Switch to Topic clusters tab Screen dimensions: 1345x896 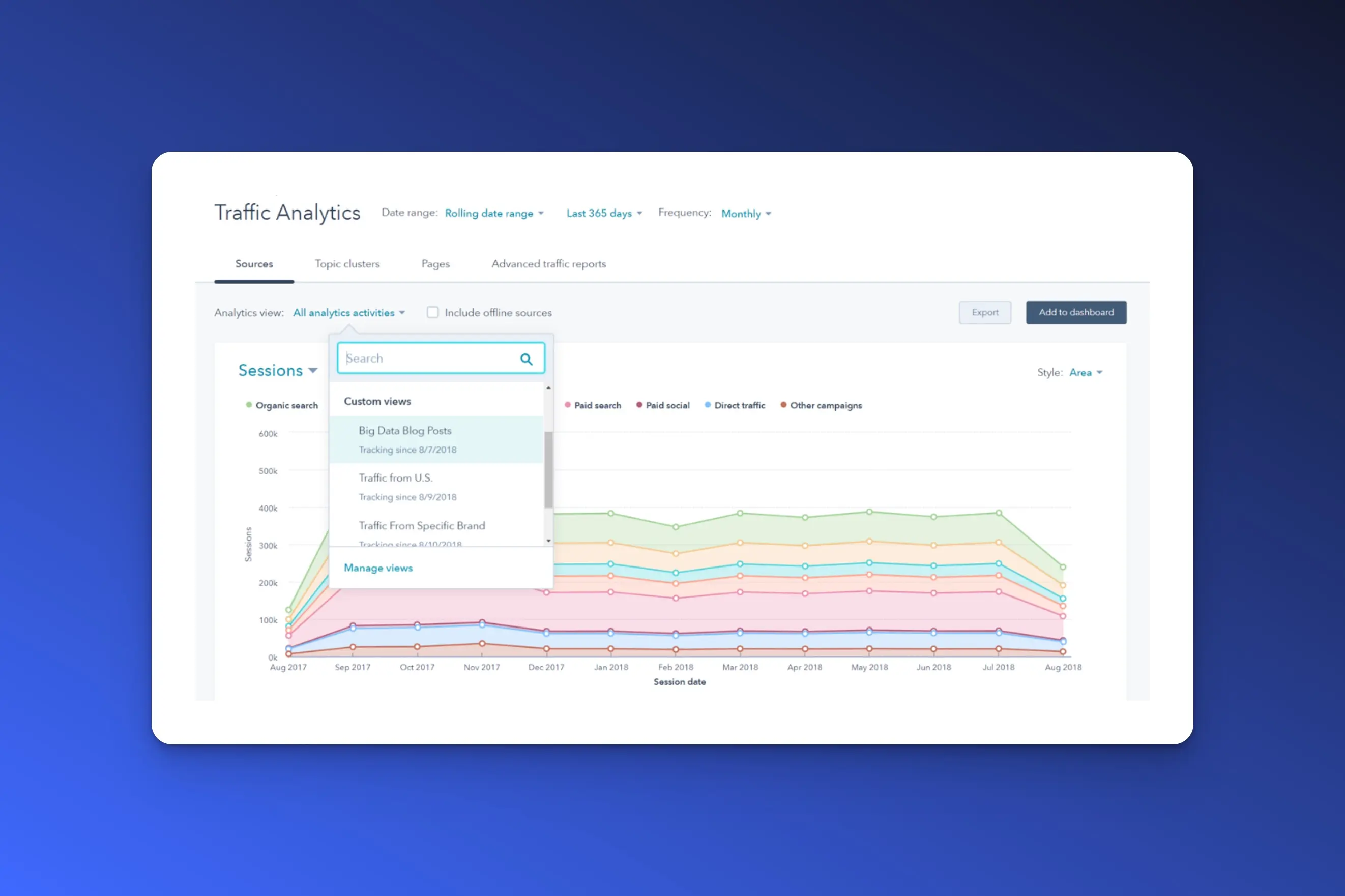tap(347, 264)
